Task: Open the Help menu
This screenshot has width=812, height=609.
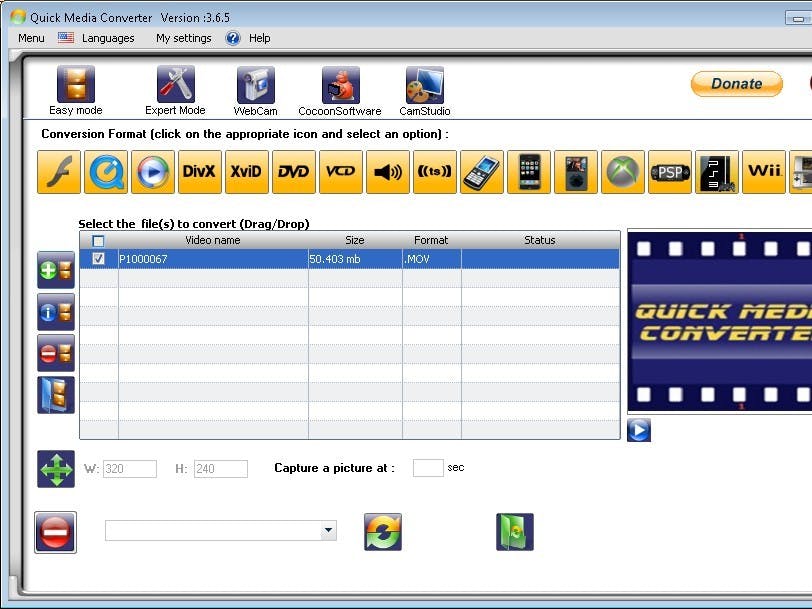Action: pyautogui.click(x=259, y=38)
